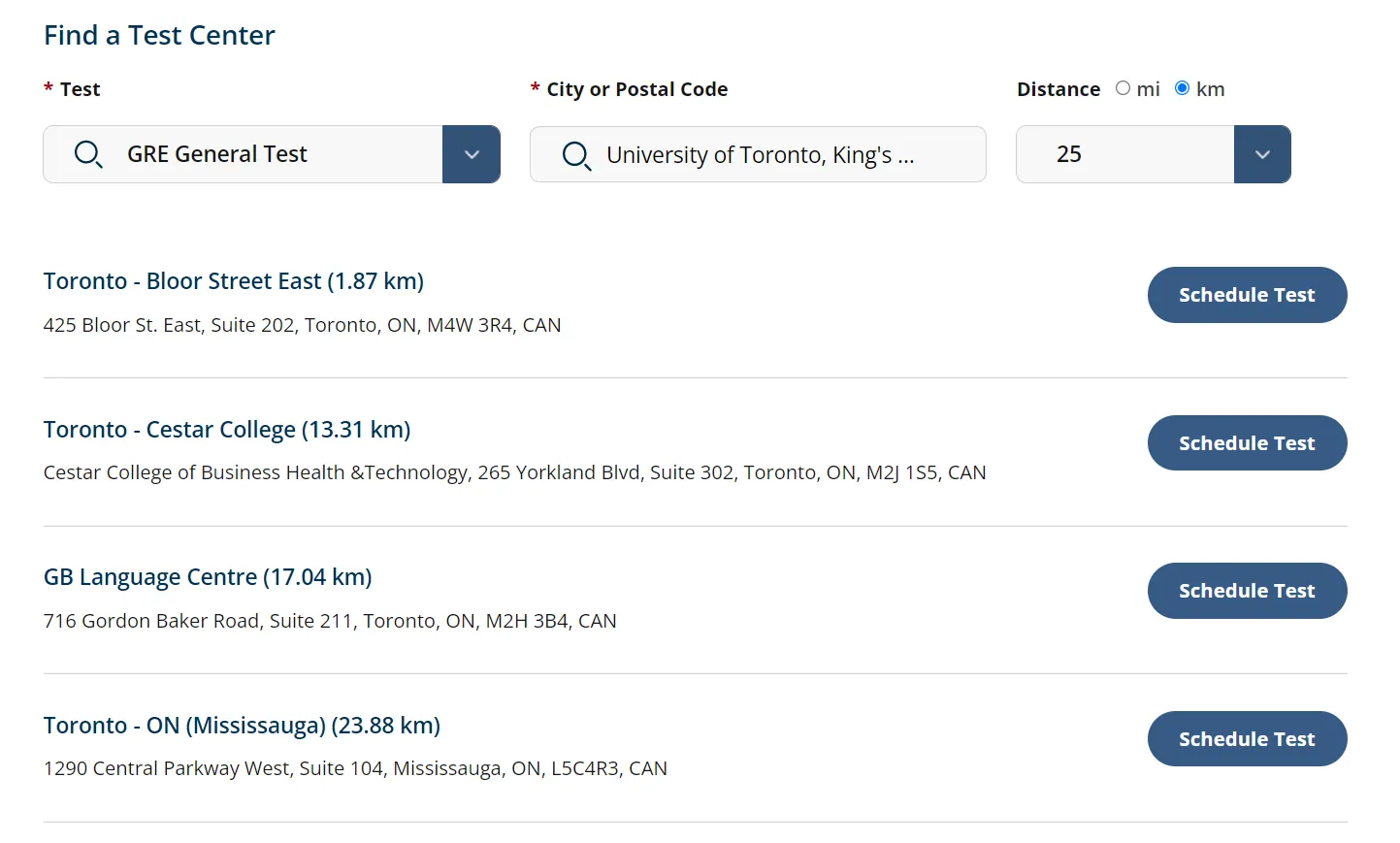Open Toronto - Cestar College link

[227, 430]
